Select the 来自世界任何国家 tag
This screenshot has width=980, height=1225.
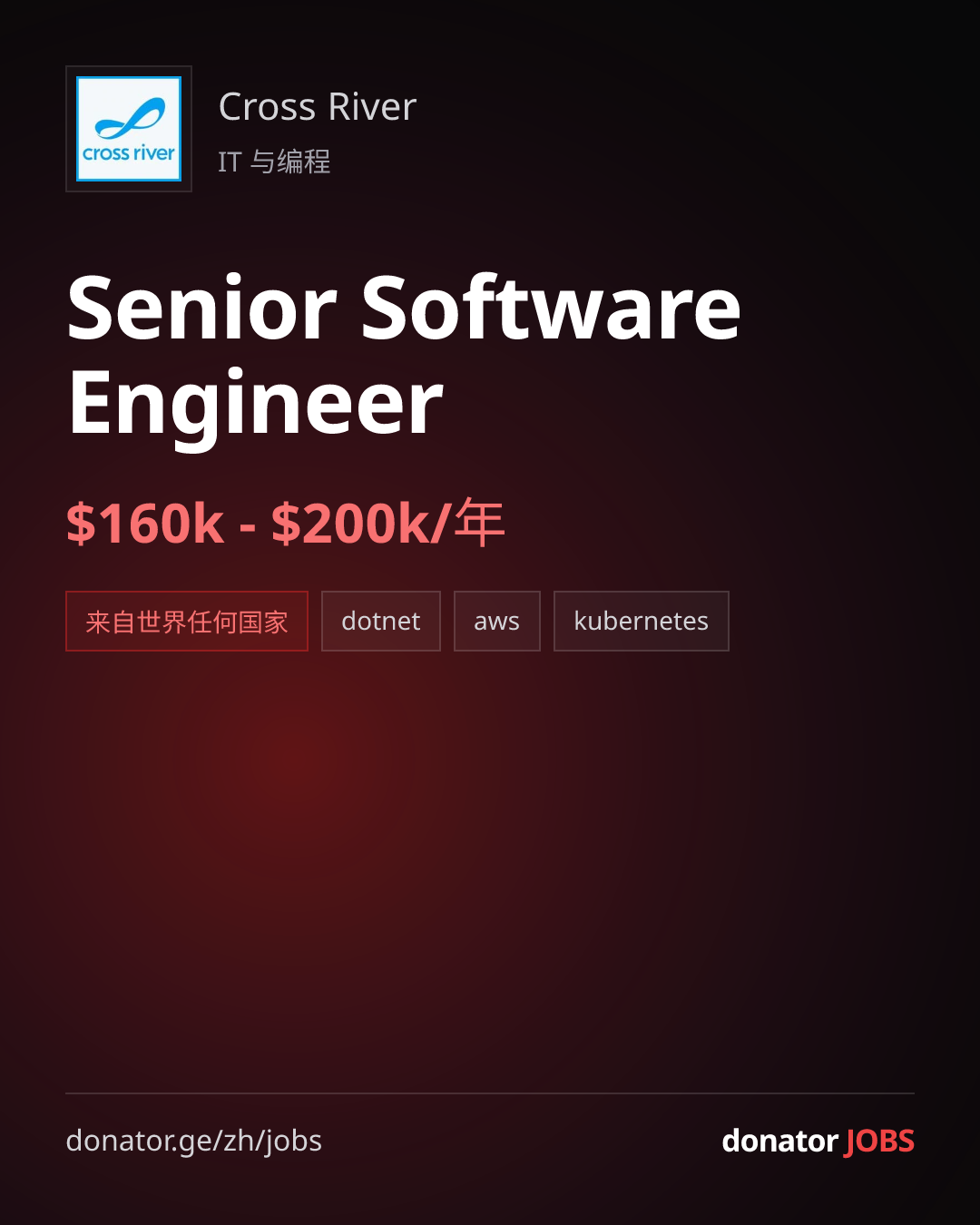187,622
